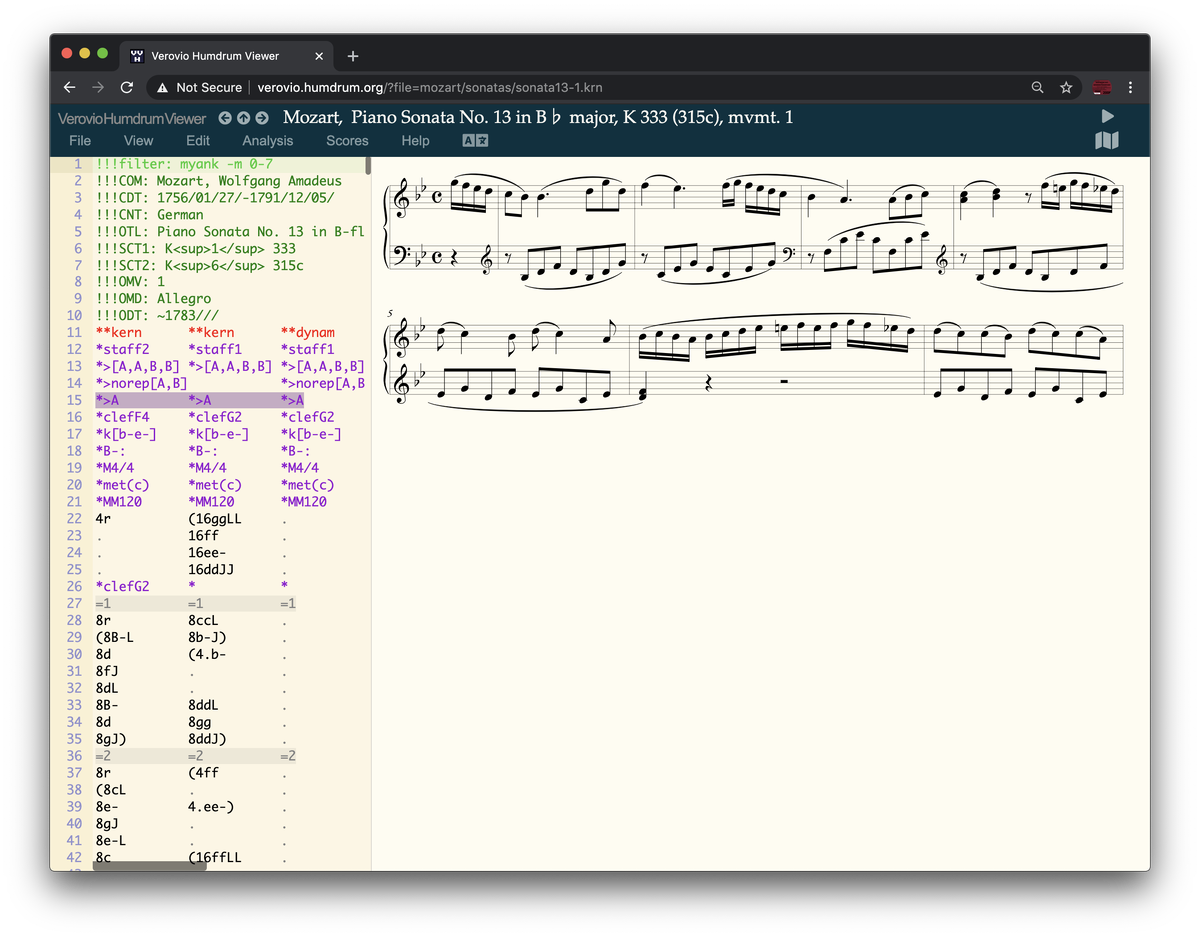Viewport: 1200px width, 937px height.
Task: Click the VerovioHumdrumViewer title link
Action: [x=132, y=118]
